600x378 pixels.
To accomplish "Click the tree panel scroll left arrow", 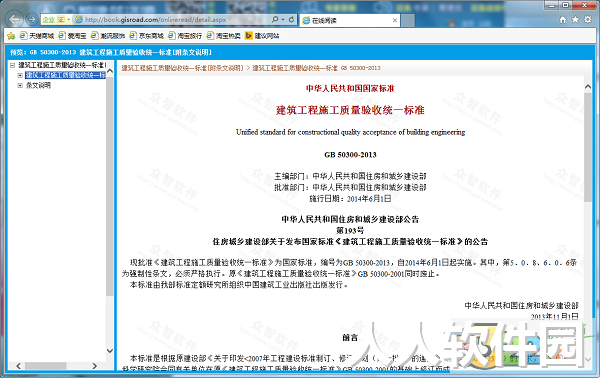I will (18, 366).
